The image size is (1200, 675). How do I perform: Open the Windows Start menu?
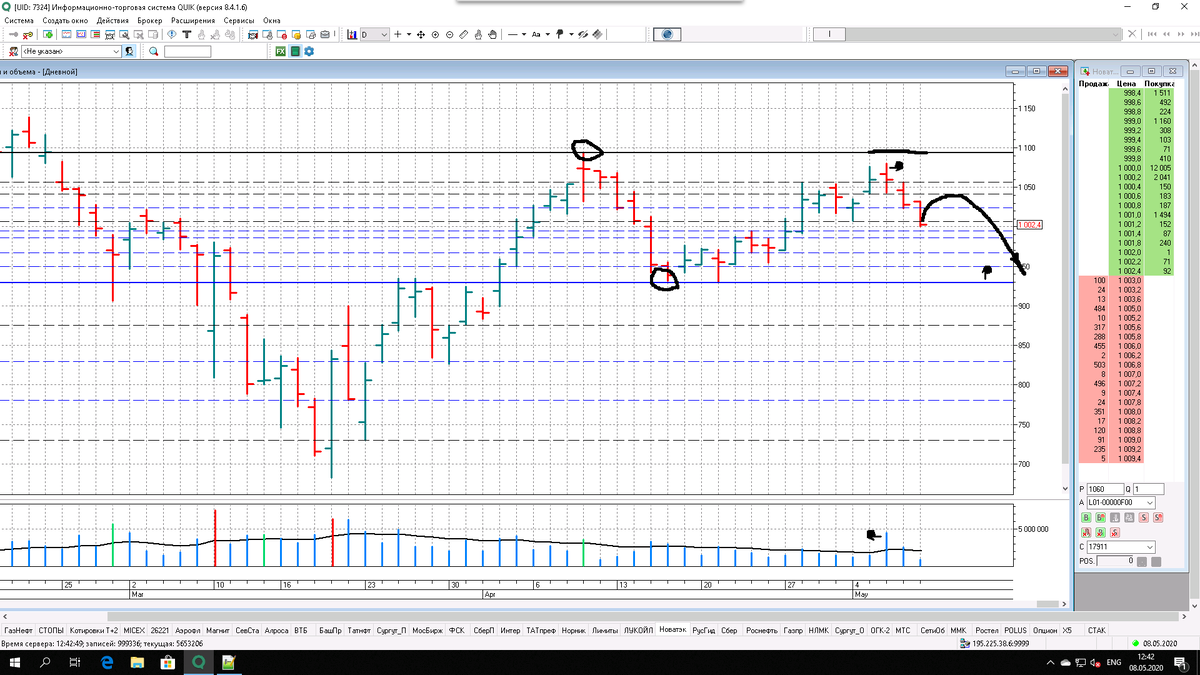(14, 662)
